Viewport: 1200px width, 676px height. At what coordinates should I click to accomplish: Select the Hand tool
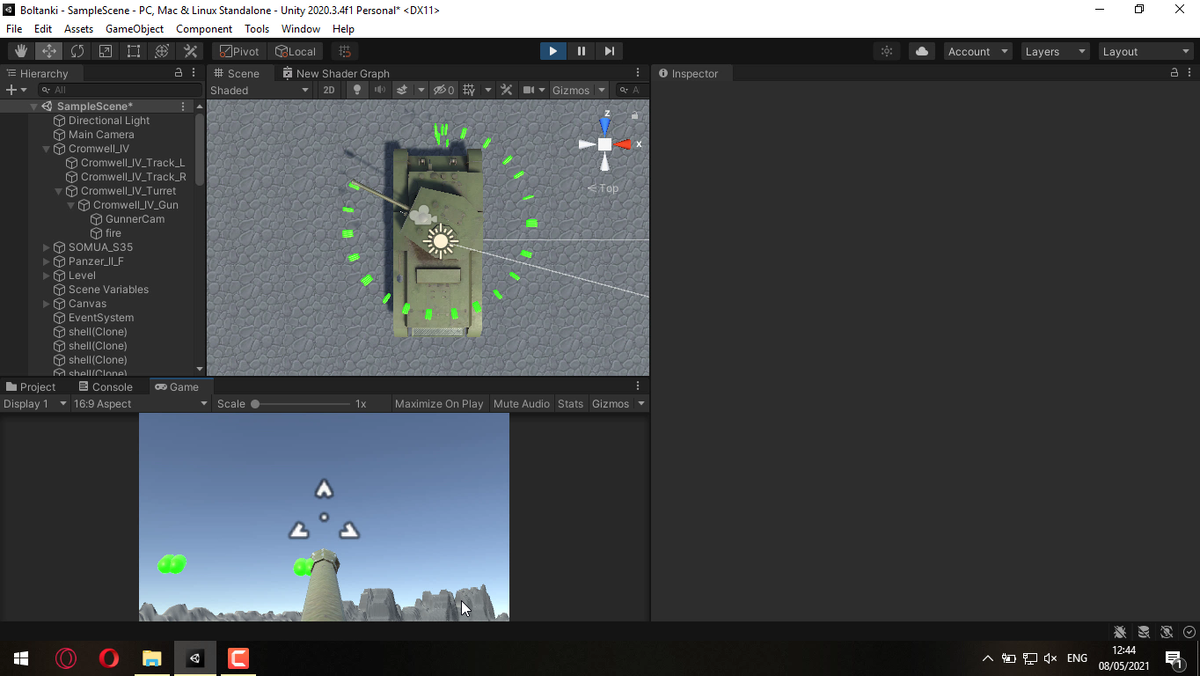[20, 51]
